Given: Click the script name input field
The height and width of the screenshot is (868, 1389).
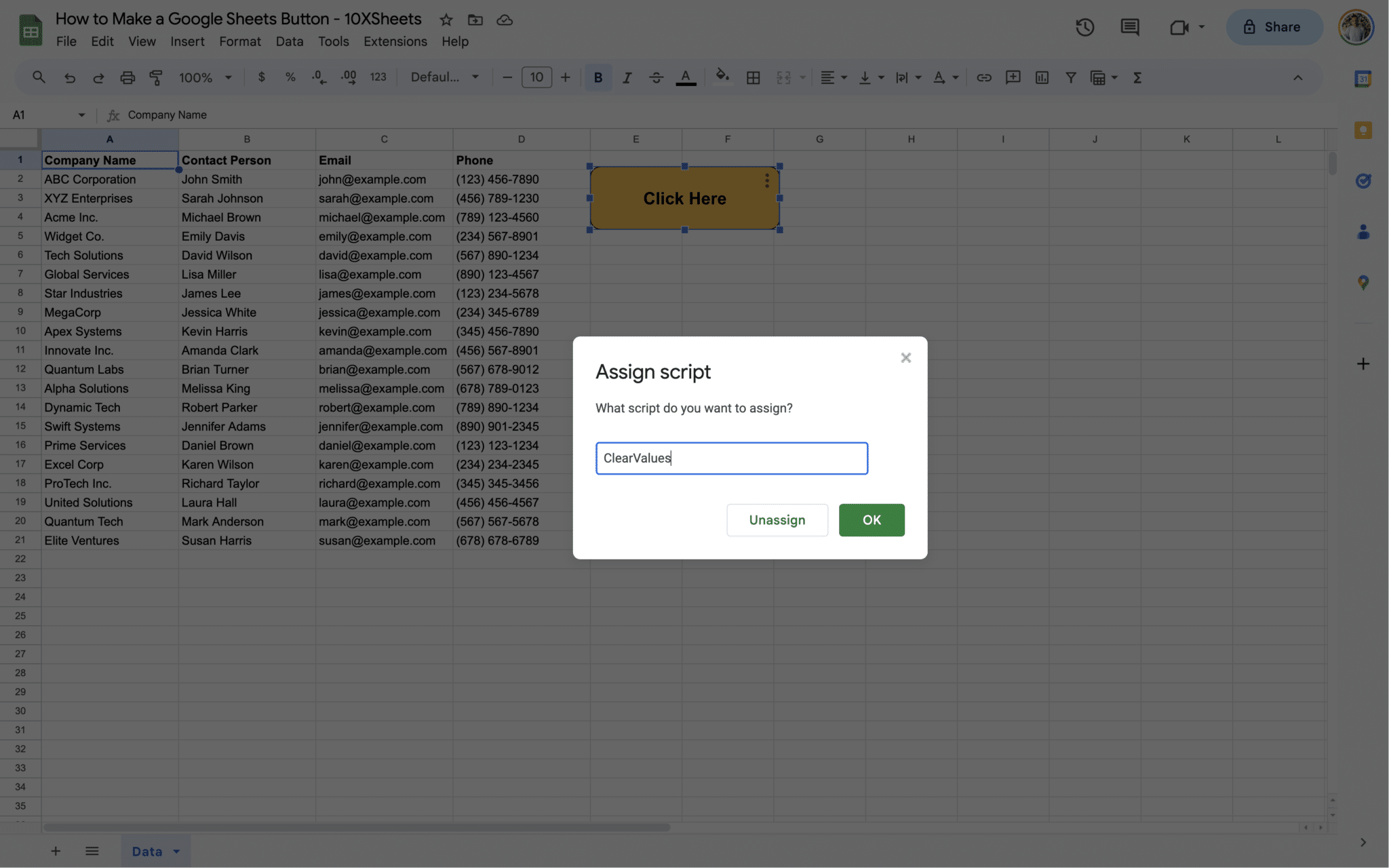Looking at the screenshot, I should click(x=731, y=458).
